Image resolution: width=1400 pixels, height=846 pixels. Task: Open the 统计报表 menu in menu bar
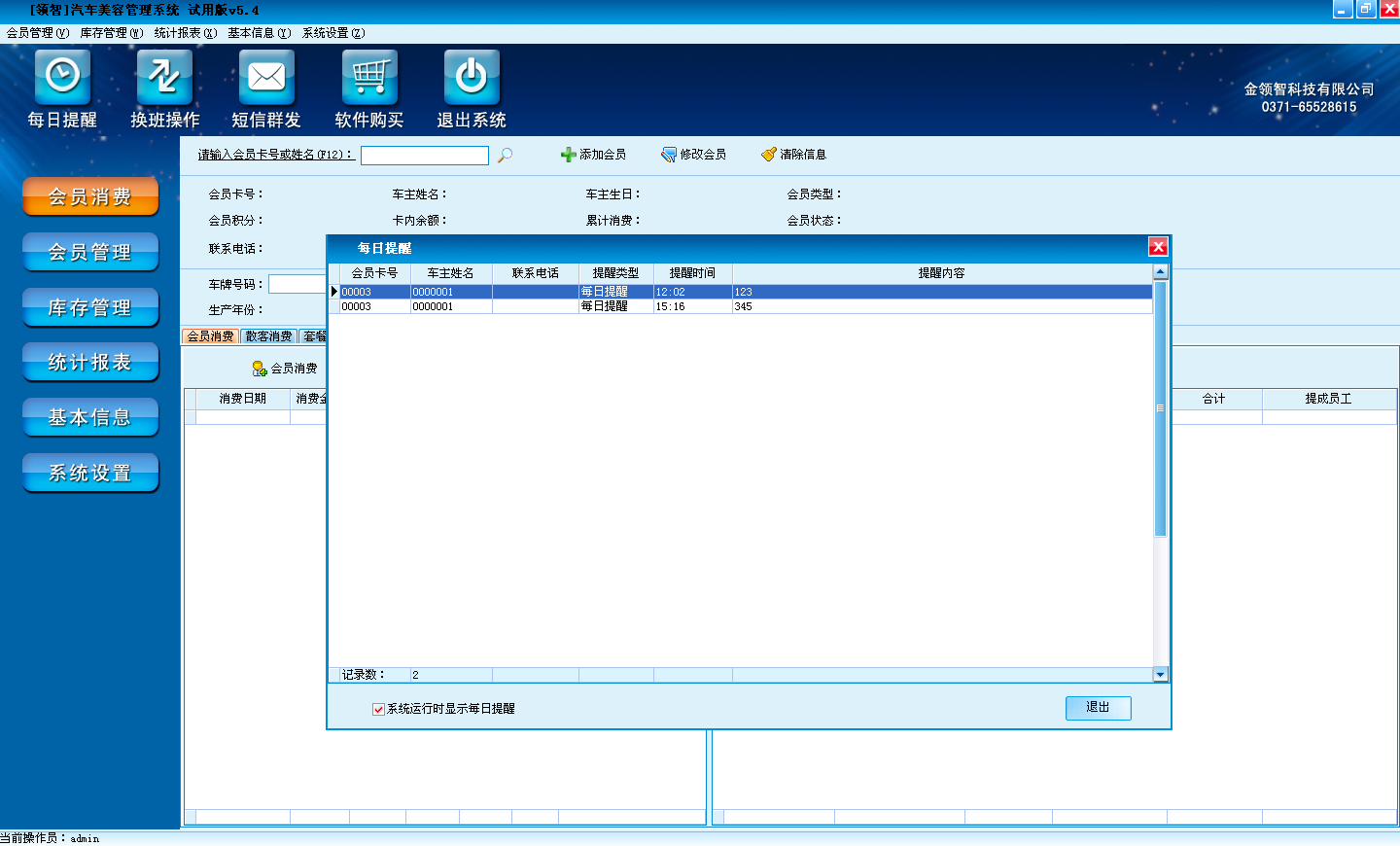point(185,33)
